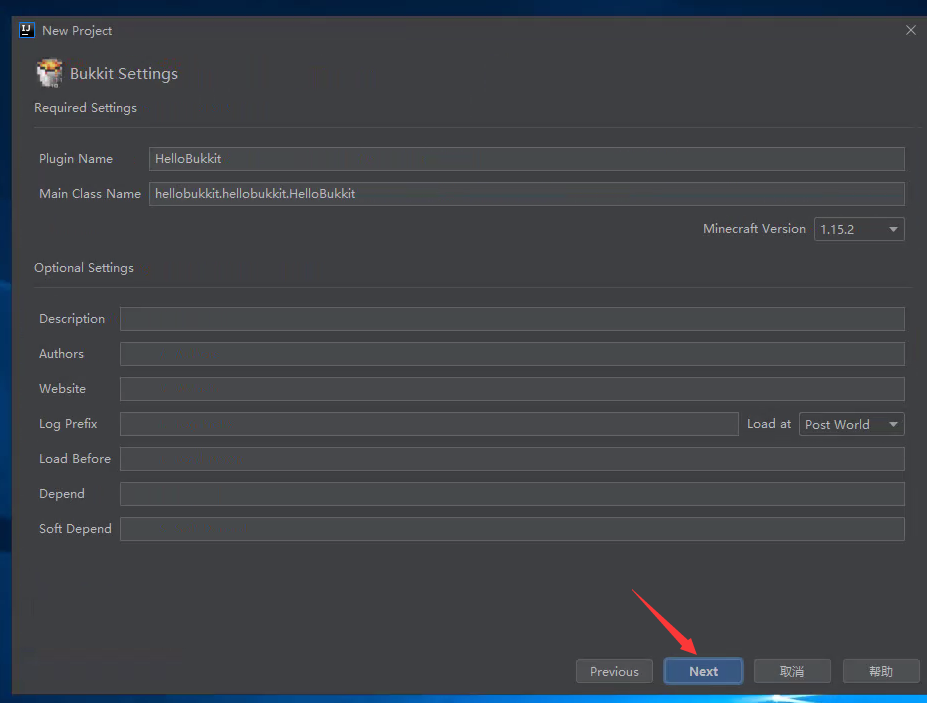Click the IntelliJ IDEA icon in title bar
Image resolution: width=927 pixels, height=703 pixels.
coord(27,30)
